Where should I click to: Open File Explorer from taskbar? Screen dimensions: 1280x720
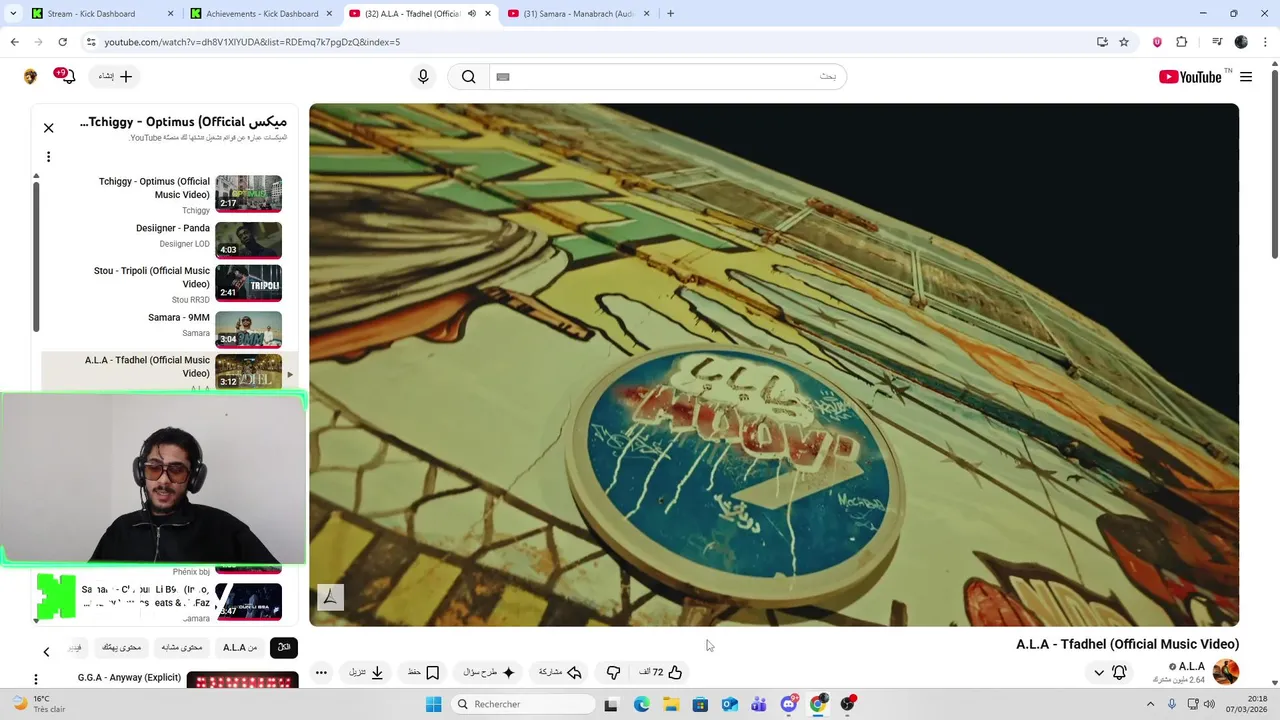(670, 704)
